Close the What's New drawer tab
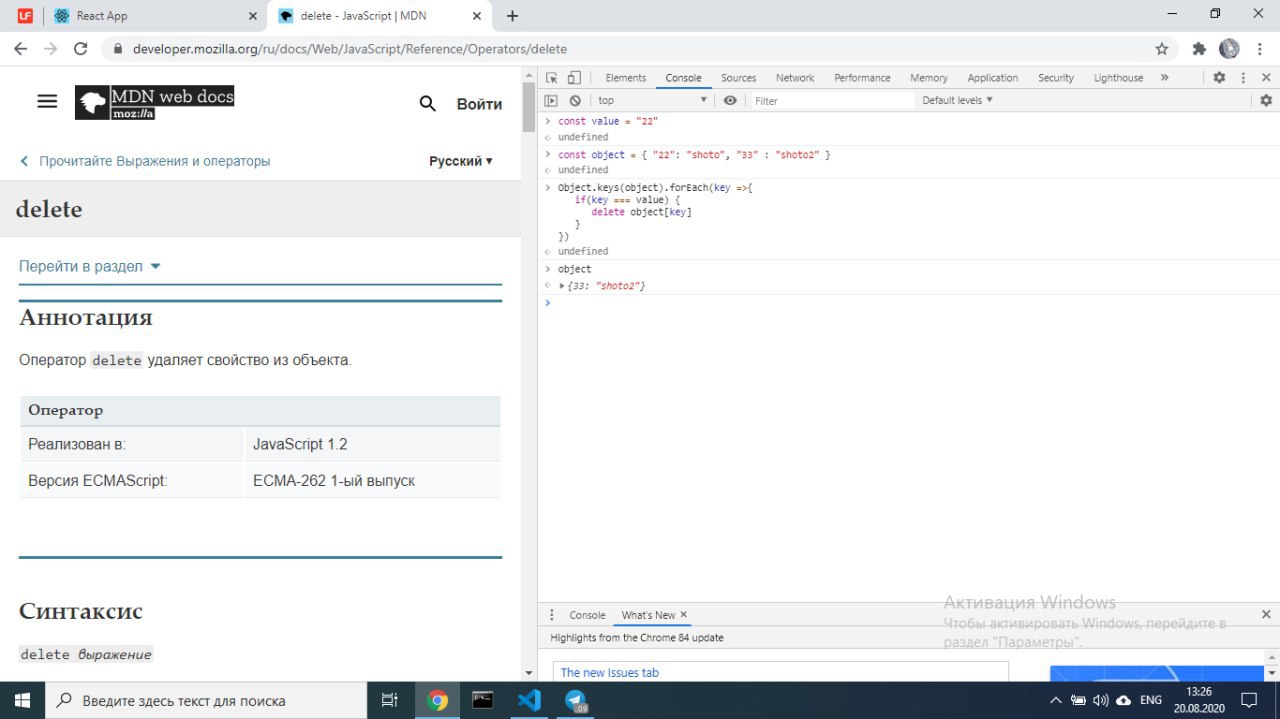Image resolution: width=1280 pixels, height=719 pixels. point(684,615)
